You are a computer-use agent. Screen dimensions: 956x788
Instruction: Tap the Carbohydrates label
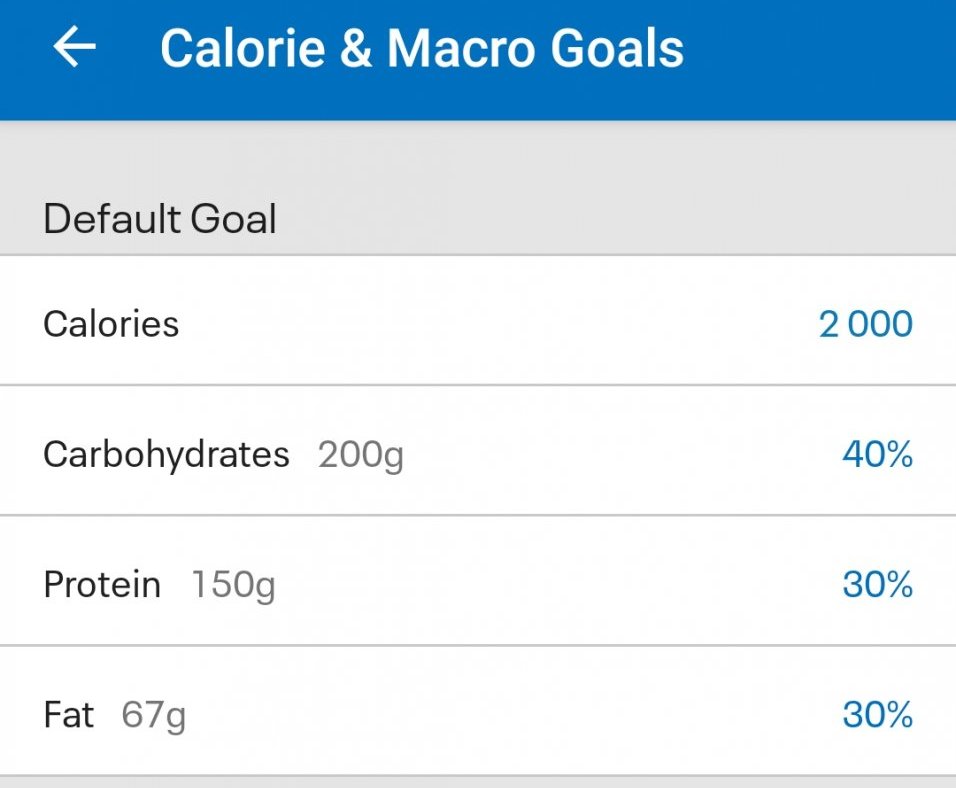point(166,455)
